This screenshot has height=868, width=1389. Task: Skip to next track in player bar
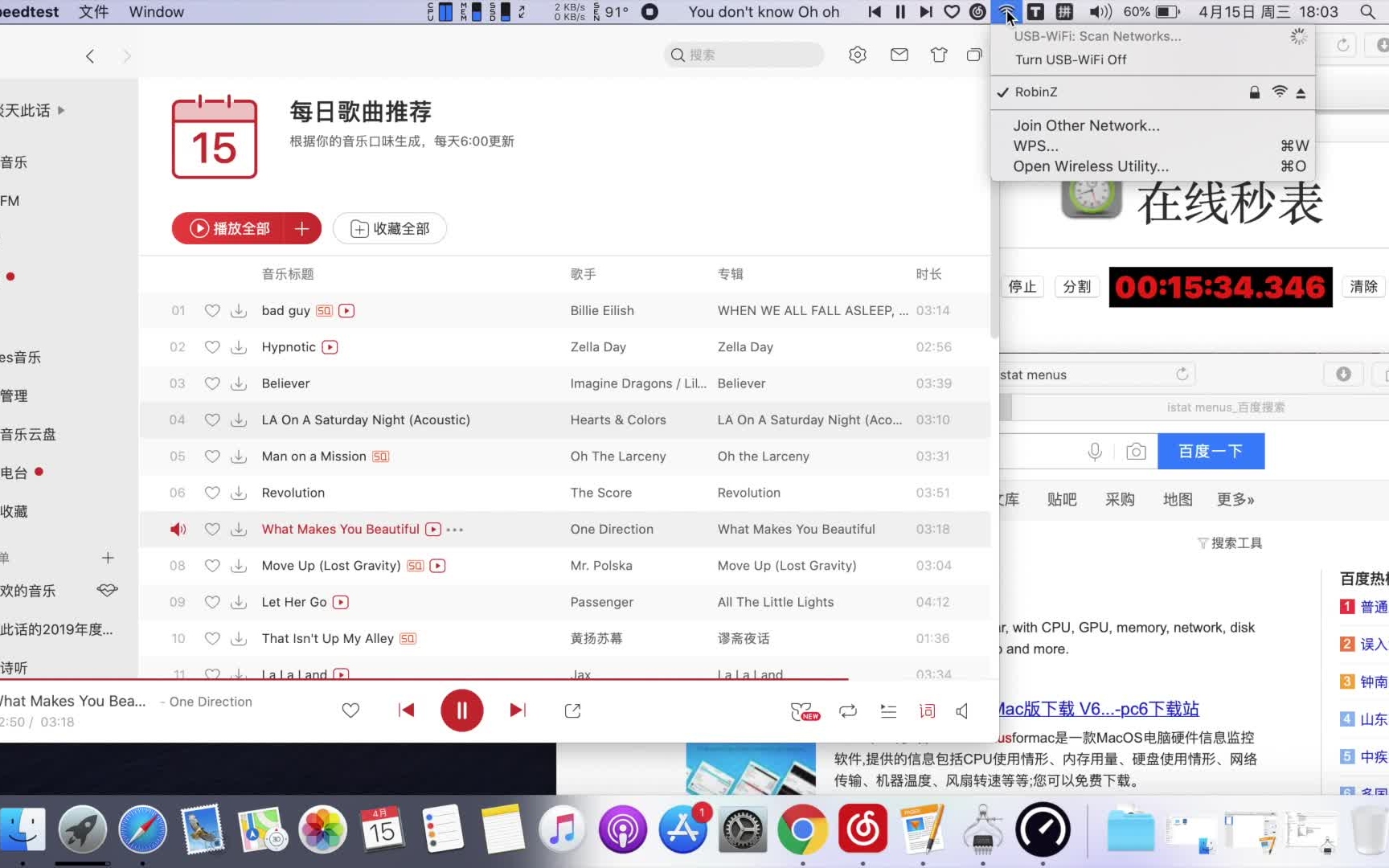pos(518,710)
